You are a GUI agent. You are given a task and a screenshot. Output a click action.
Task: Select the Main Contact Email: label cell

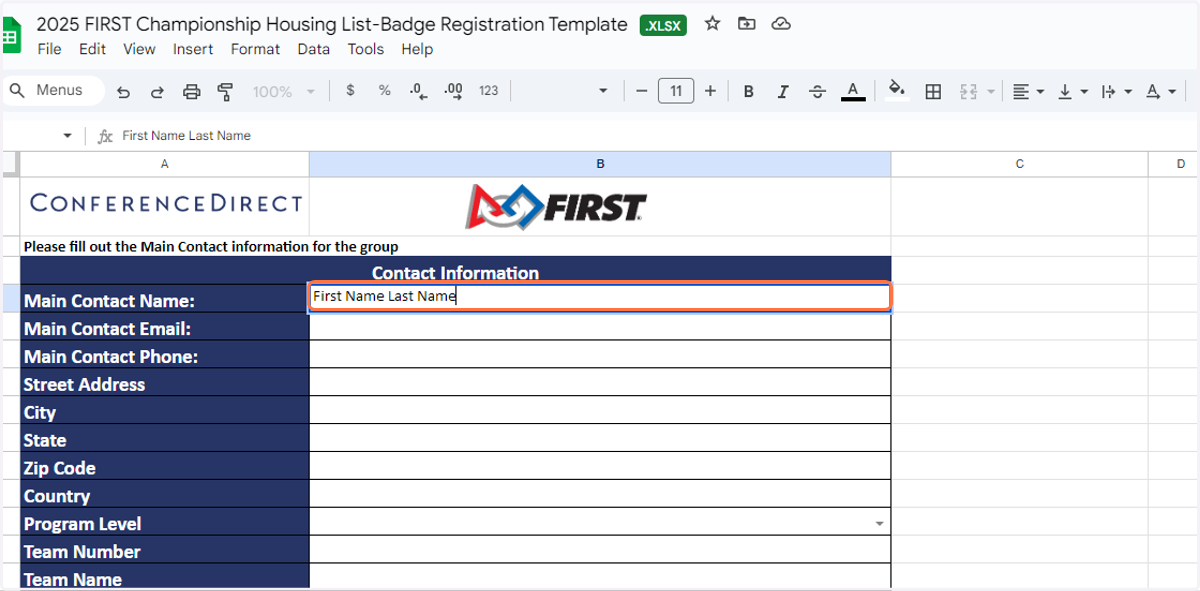pyautogui.click(x=165, y=328)
